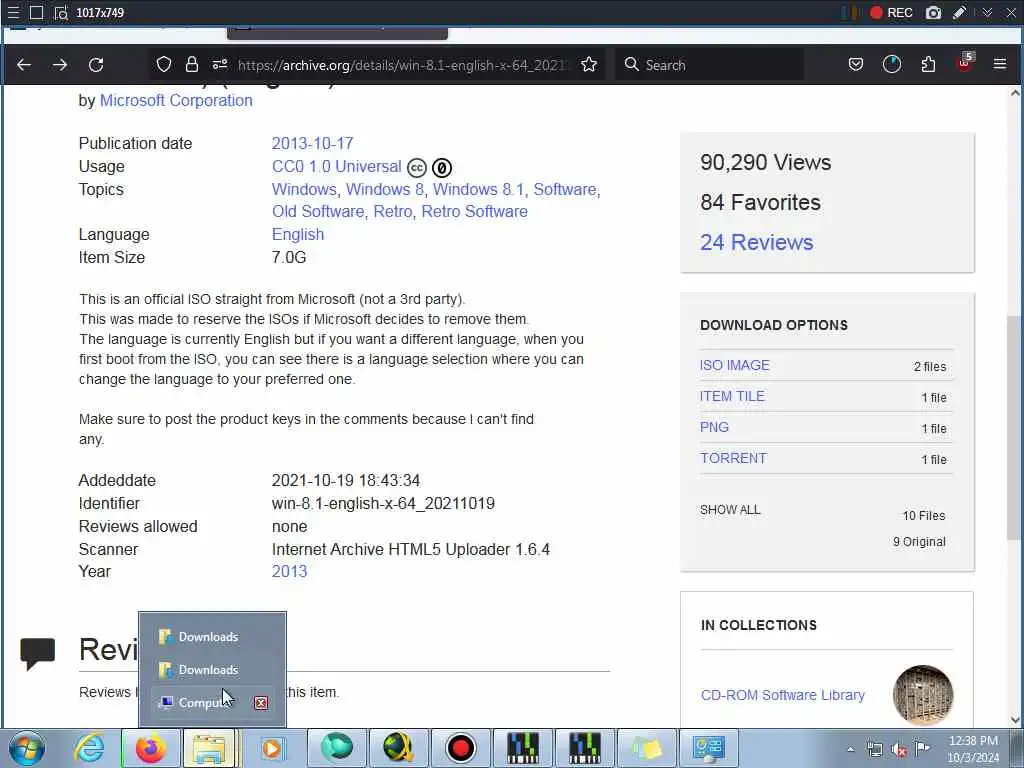Click the recorder full-screen square icon
Viewport: 1024px width, 768px height.
[37, 12]
